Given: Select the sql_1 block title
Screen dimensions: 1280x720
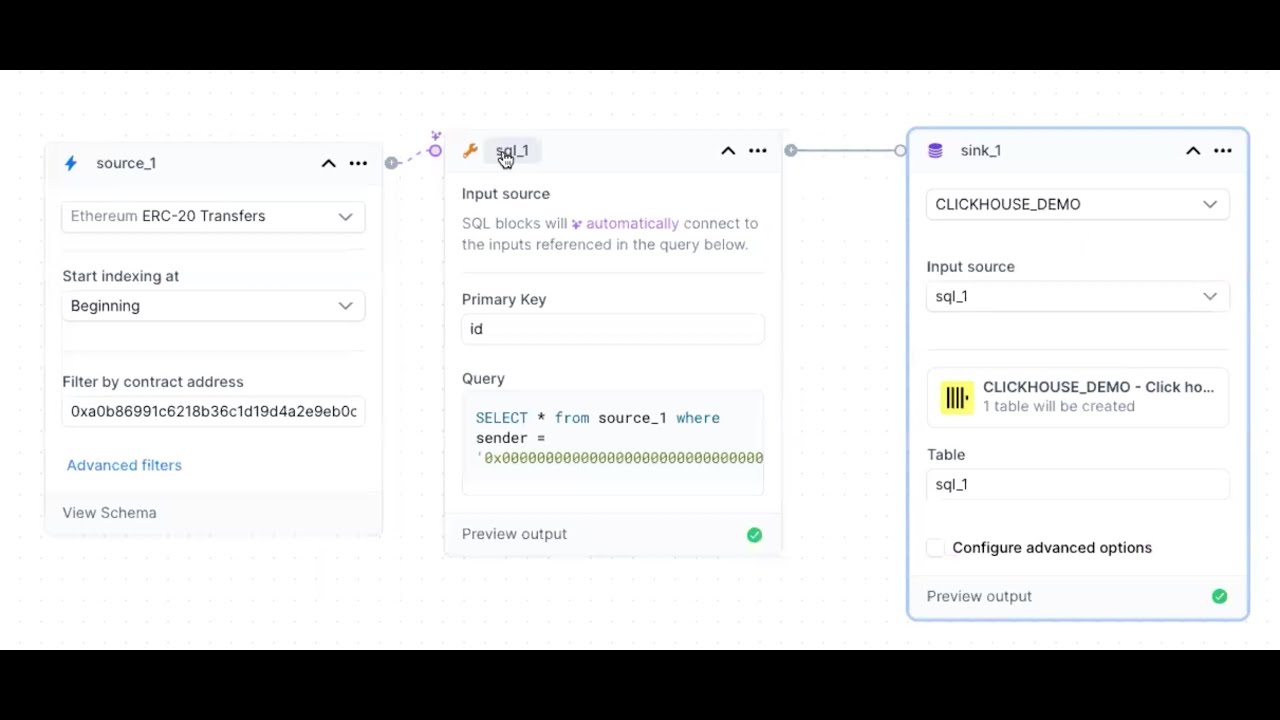Looking at the screenshot, I should click(x=512, y=151).
